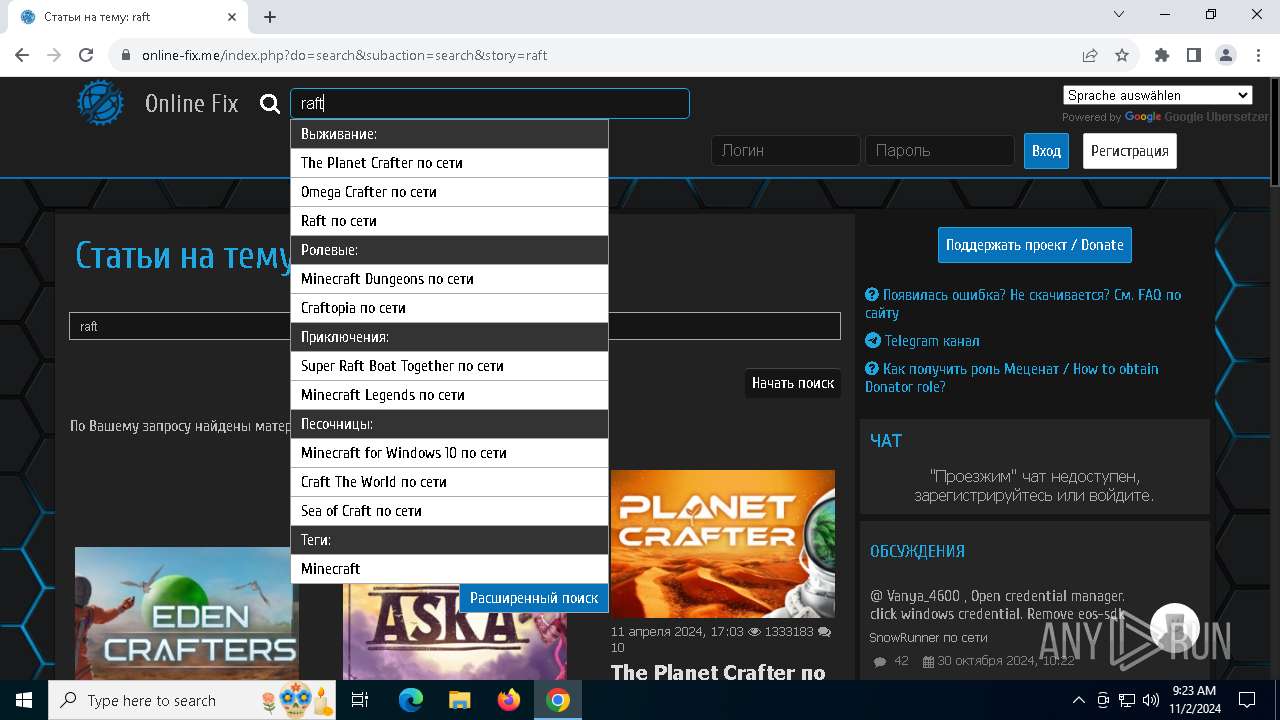
Task: Open the Chrome three-dot menu
Action: [x=1257, y=55]
